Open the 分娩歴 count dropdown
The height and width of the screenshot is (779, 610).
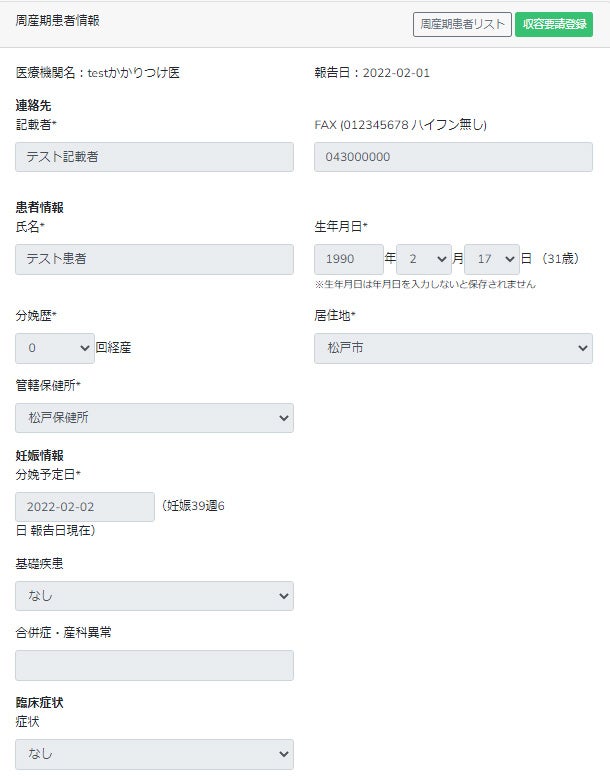point(55,348)
